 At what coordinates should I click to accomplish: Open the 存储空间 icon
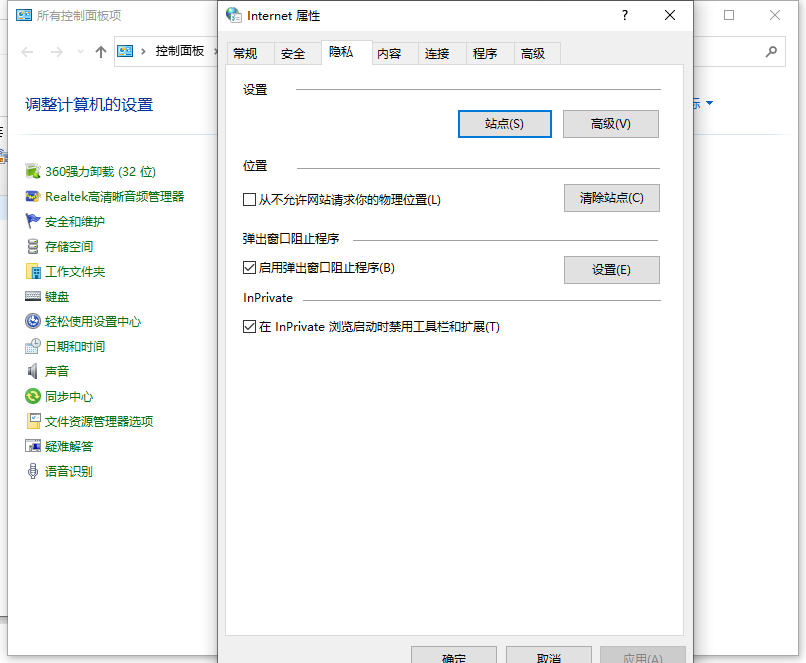point(33,247)
